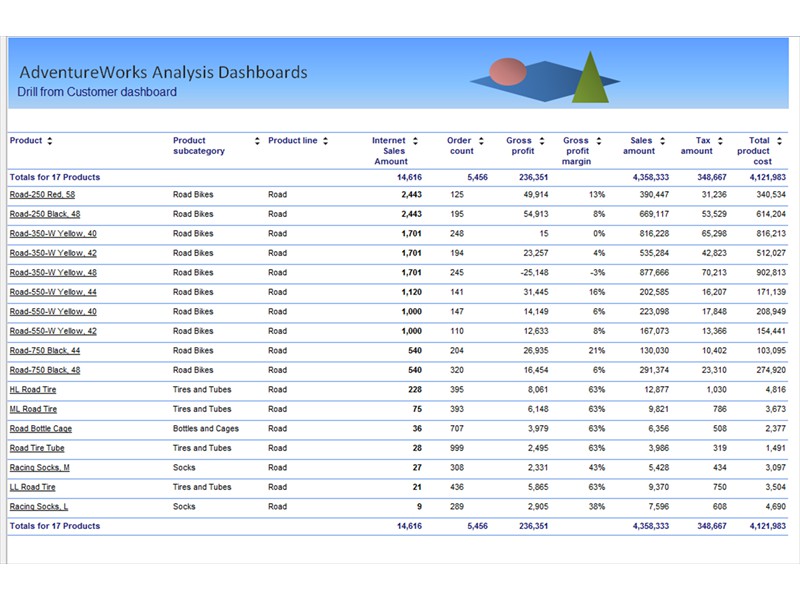
Task: Select Internet Sales Amount 1,120
Action: click(x=412, y=292)
